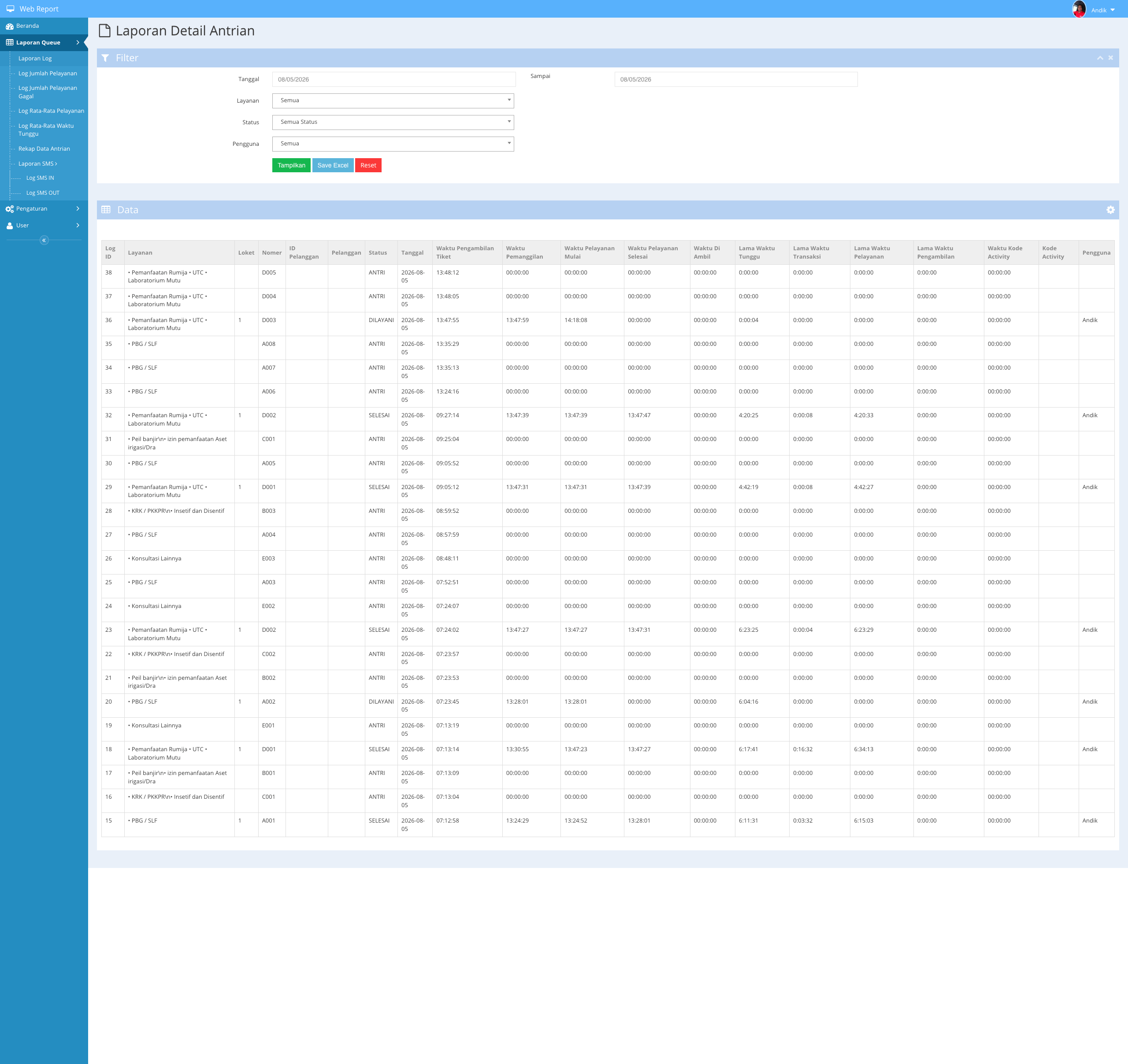Click the User person icon

click(10, 225)
